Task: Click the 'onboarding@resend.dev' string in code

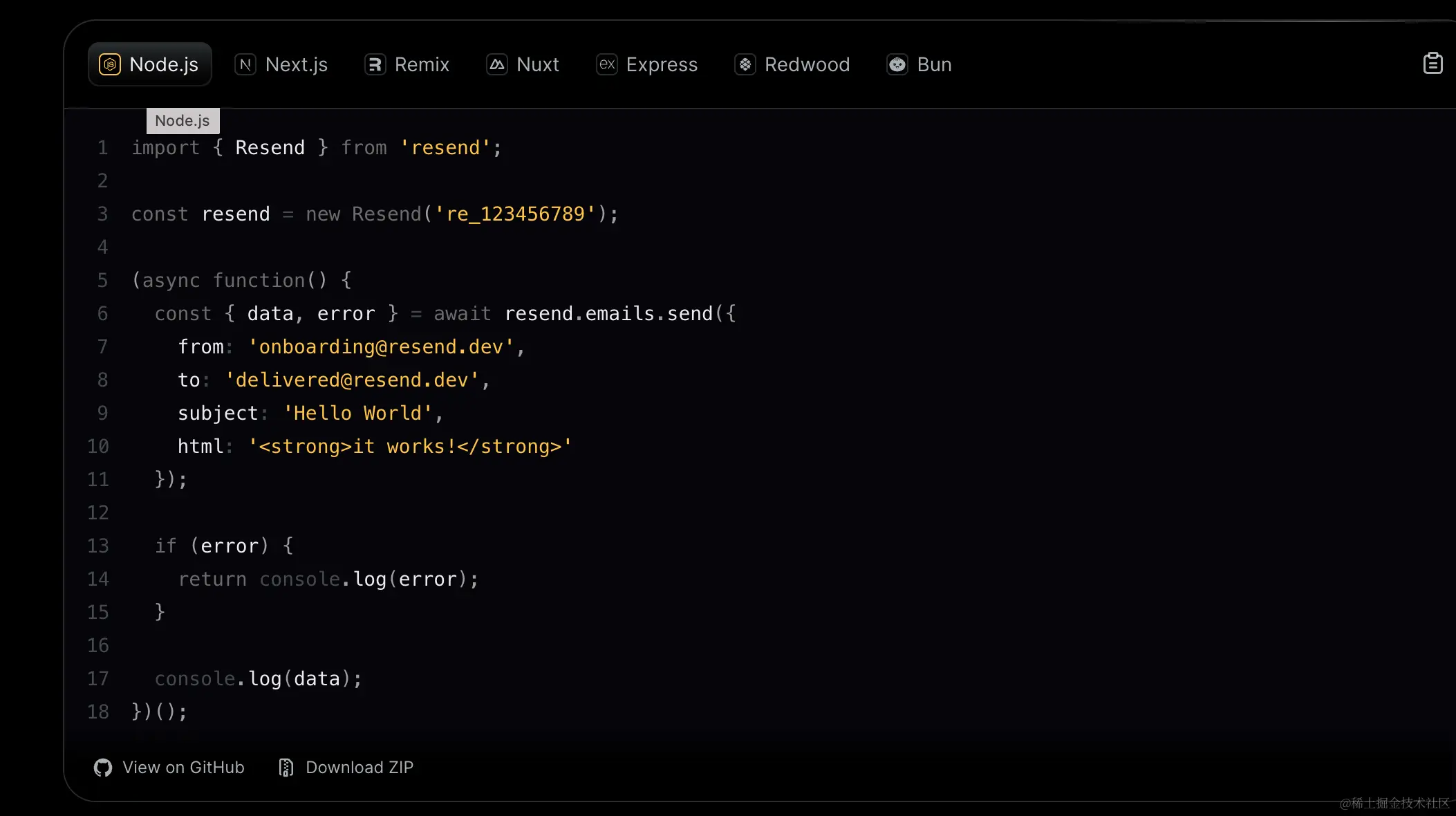Action: click(381, 346)
